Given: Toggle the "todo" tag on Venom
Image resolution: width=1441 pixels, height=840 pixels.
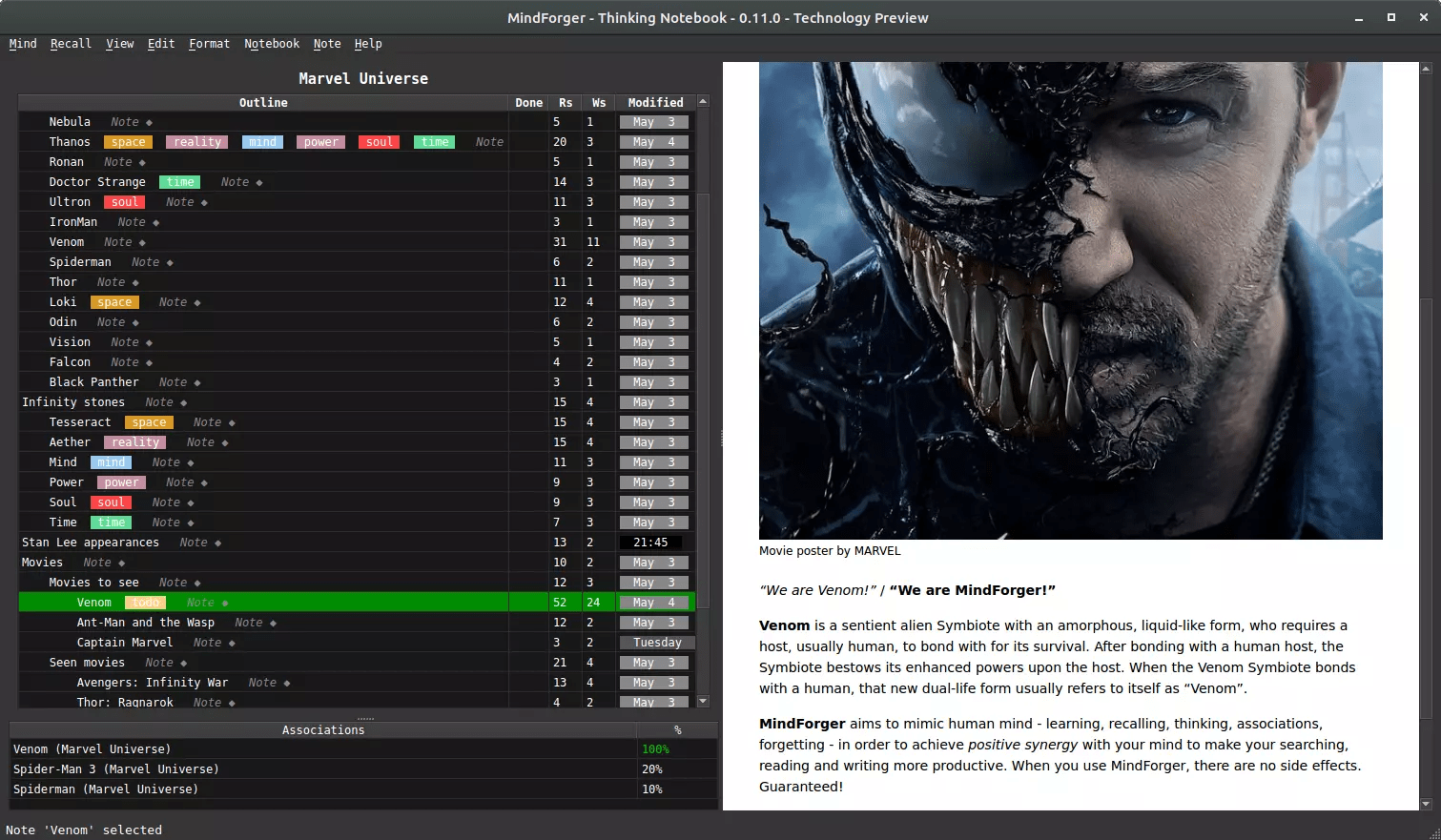Looking at the screenshot, I should coord(145,602).
